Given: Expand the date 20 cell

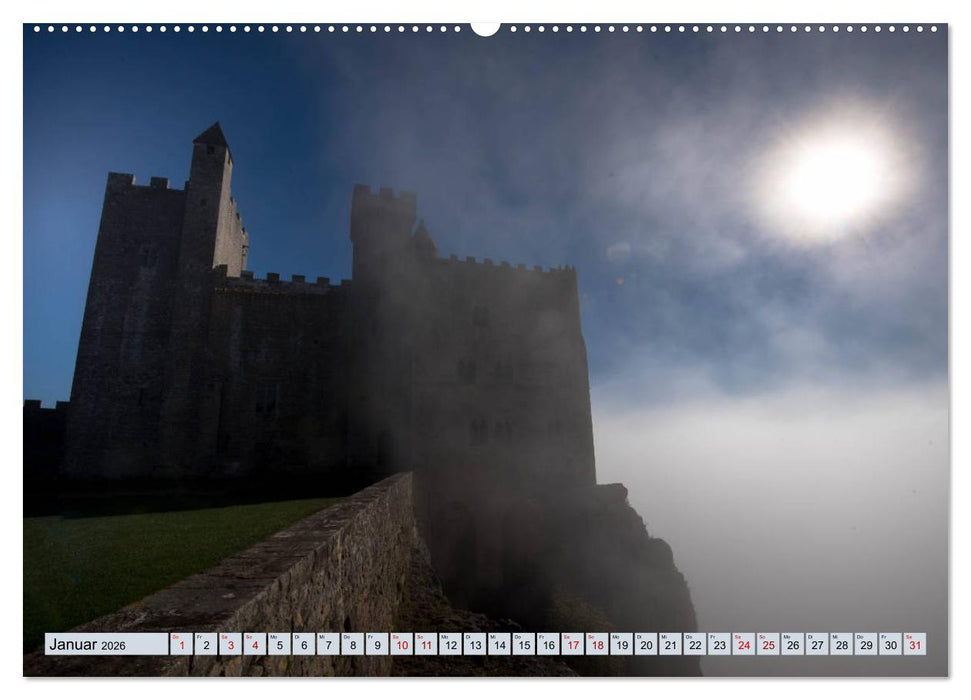Looking at the screenshot, I should point(645,644).
